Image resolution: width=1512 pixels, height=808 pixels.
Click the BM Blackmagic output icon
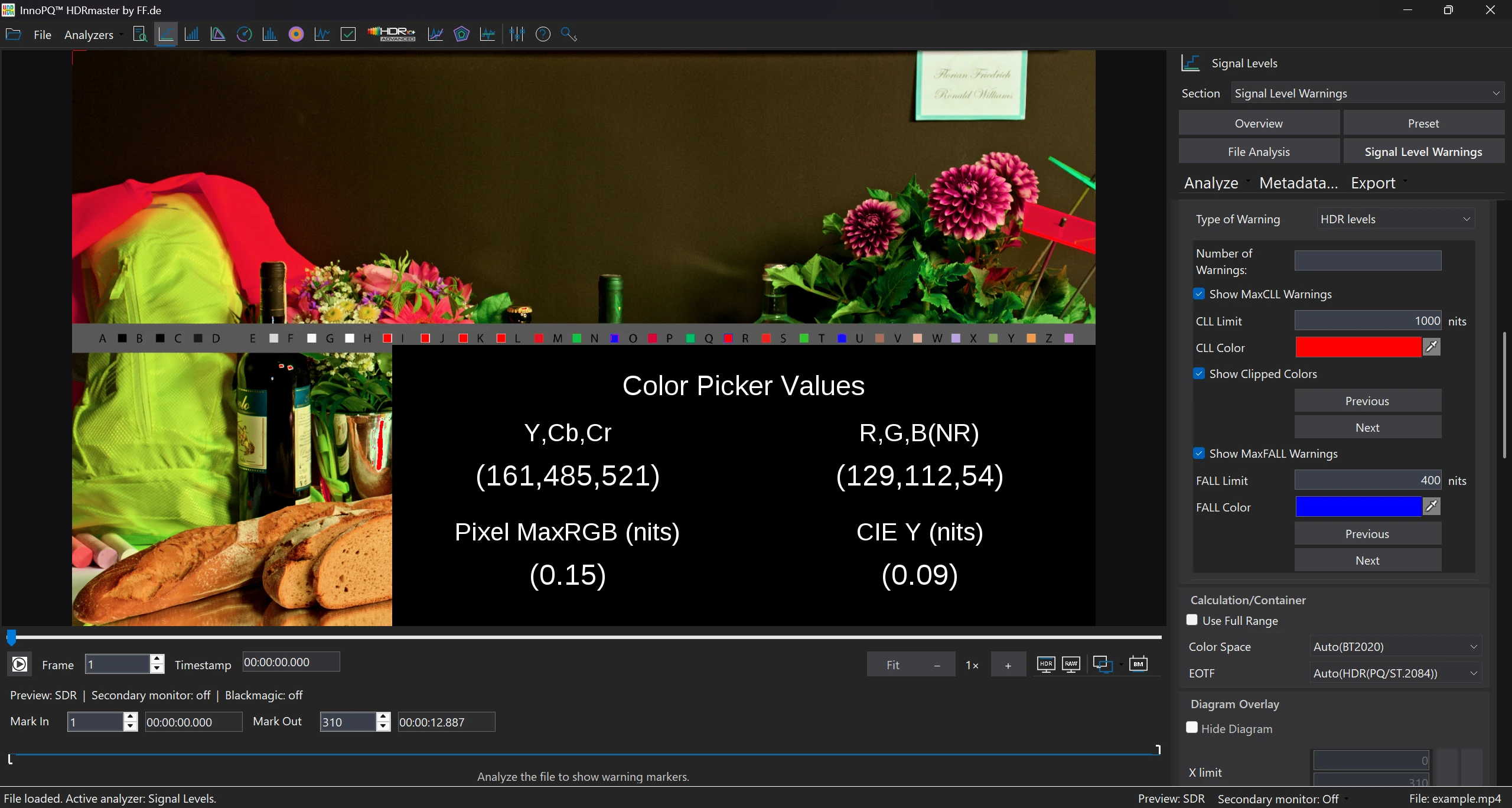tap(1138, 664)
